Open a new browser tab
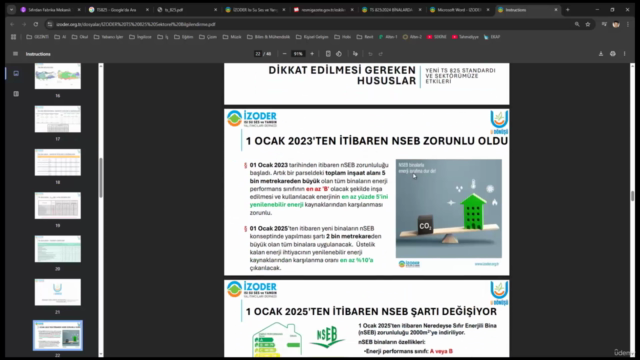 [567, 10]
